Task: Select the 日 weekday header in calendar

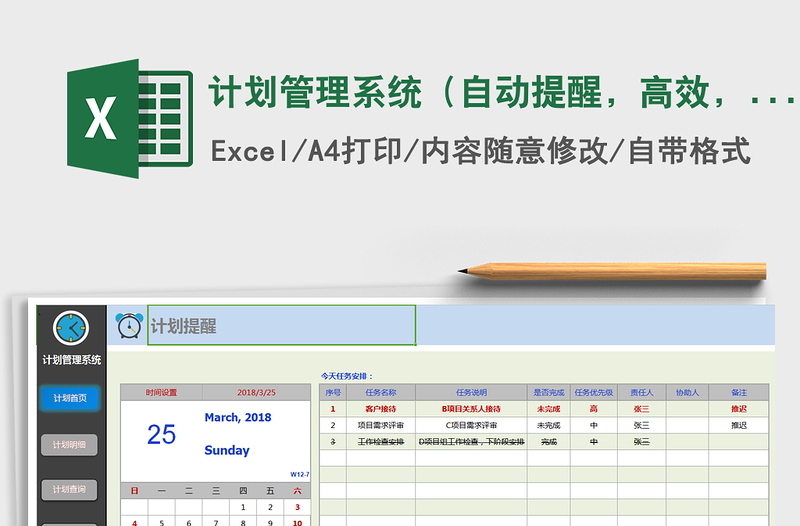Action: click(135, 491)
